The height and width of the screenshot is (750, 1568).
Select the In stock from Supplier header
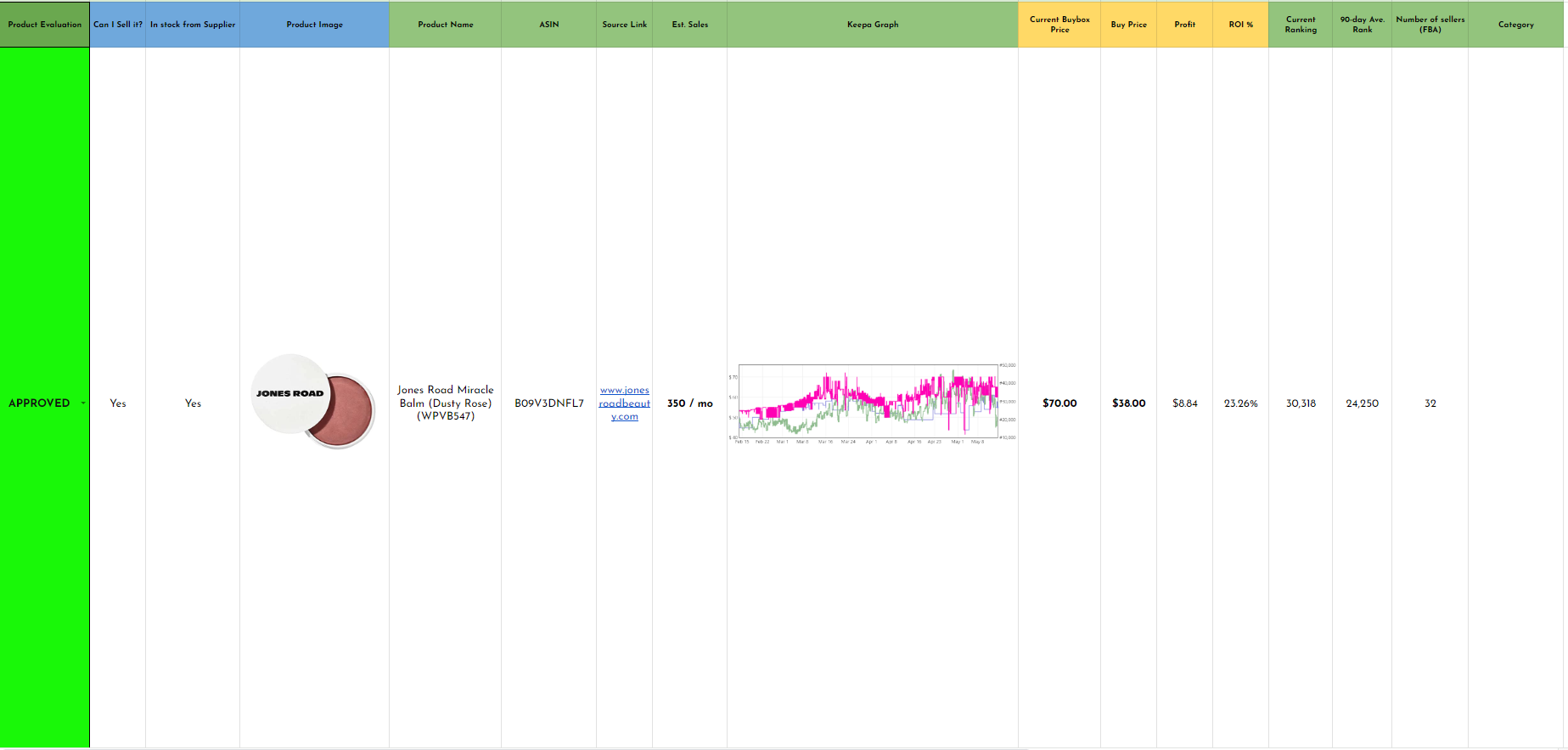(193, 25)
